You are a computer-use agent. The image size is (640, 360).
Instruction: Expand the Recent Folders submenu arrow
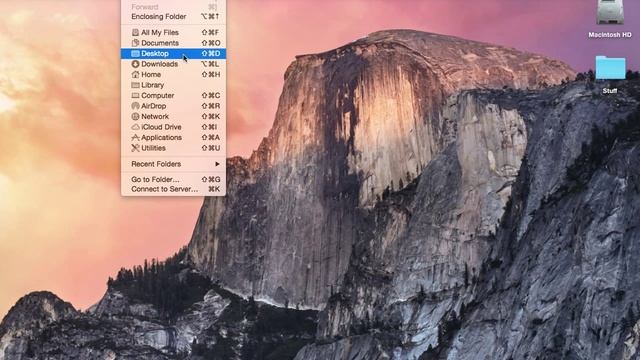[218, 164]
